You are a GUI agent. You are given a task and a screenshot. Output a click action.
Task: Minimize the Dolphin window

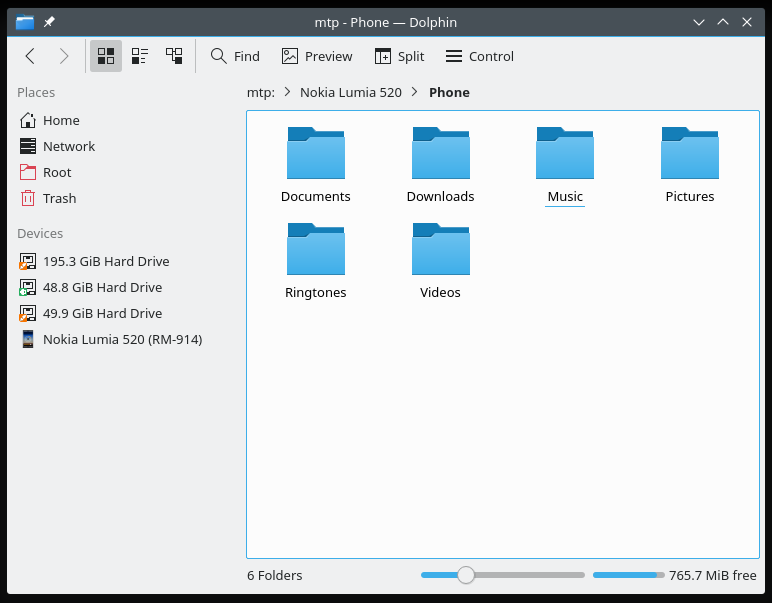pyautogui.click(x=699, y=22)
